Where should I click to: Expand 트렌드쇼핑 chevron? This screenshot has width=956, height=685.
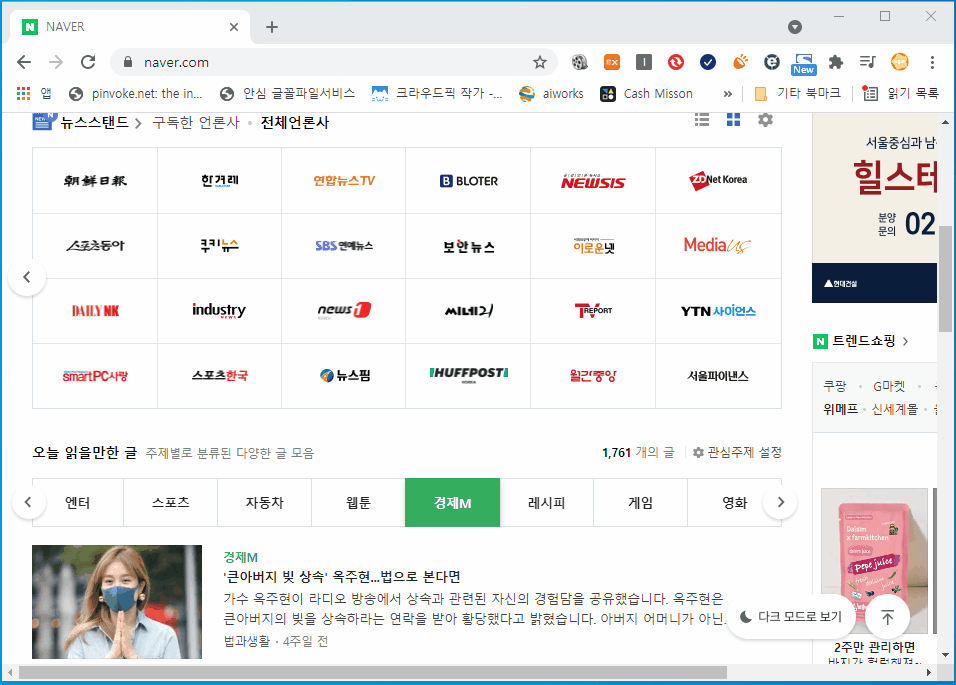click(905, 341)
